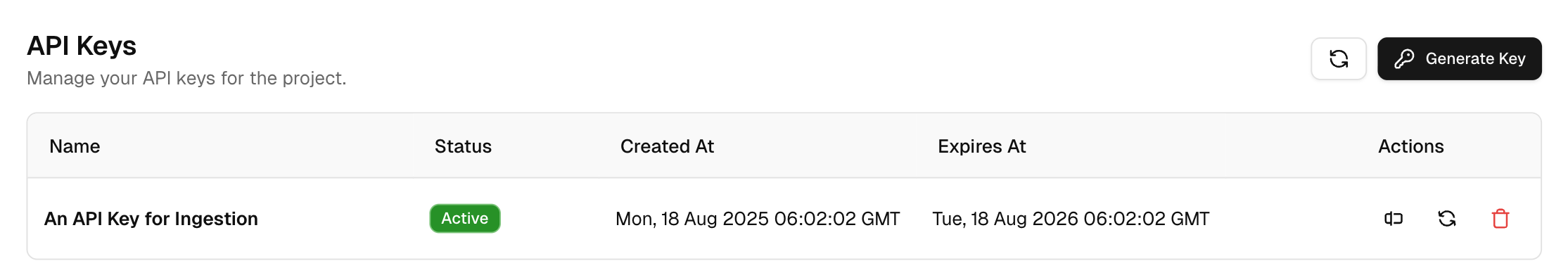
Task: Click the Status column header
Action: (x=463, y=146)
